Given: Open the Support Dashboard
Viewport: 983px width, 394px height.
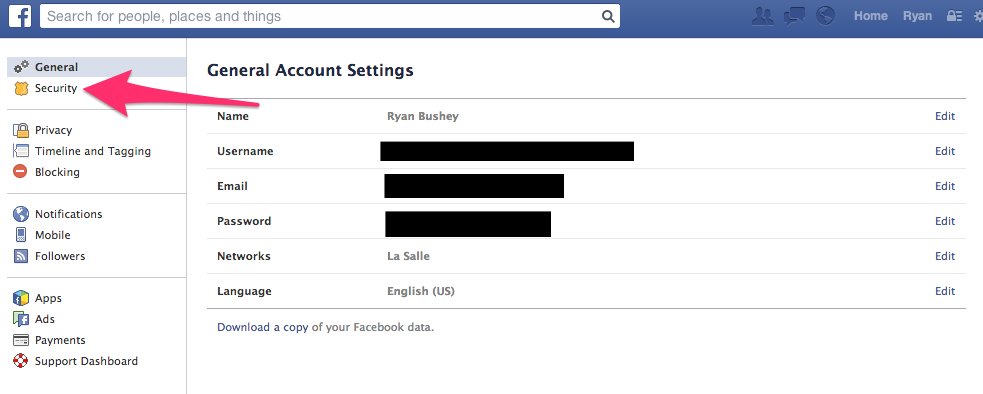Looking at the screenshot, I should (x=86, y=361).
